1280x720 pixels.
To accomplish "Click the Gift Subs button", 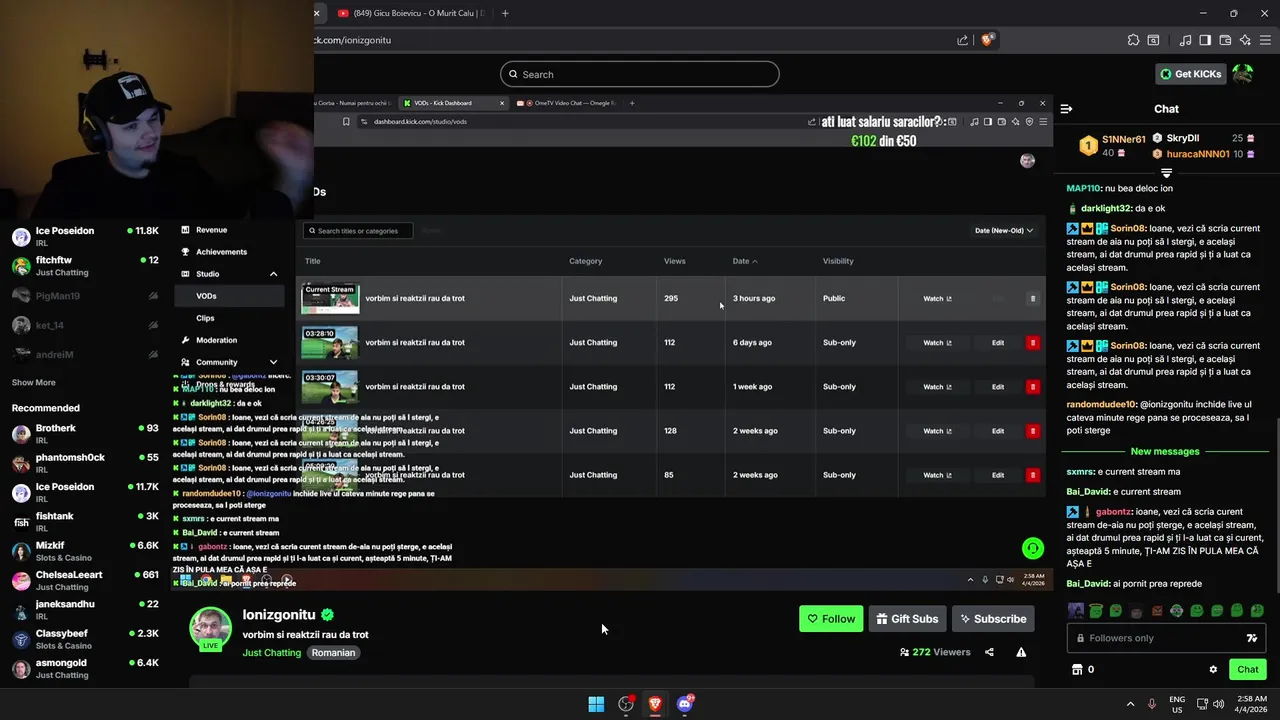I will coord(907,619).
